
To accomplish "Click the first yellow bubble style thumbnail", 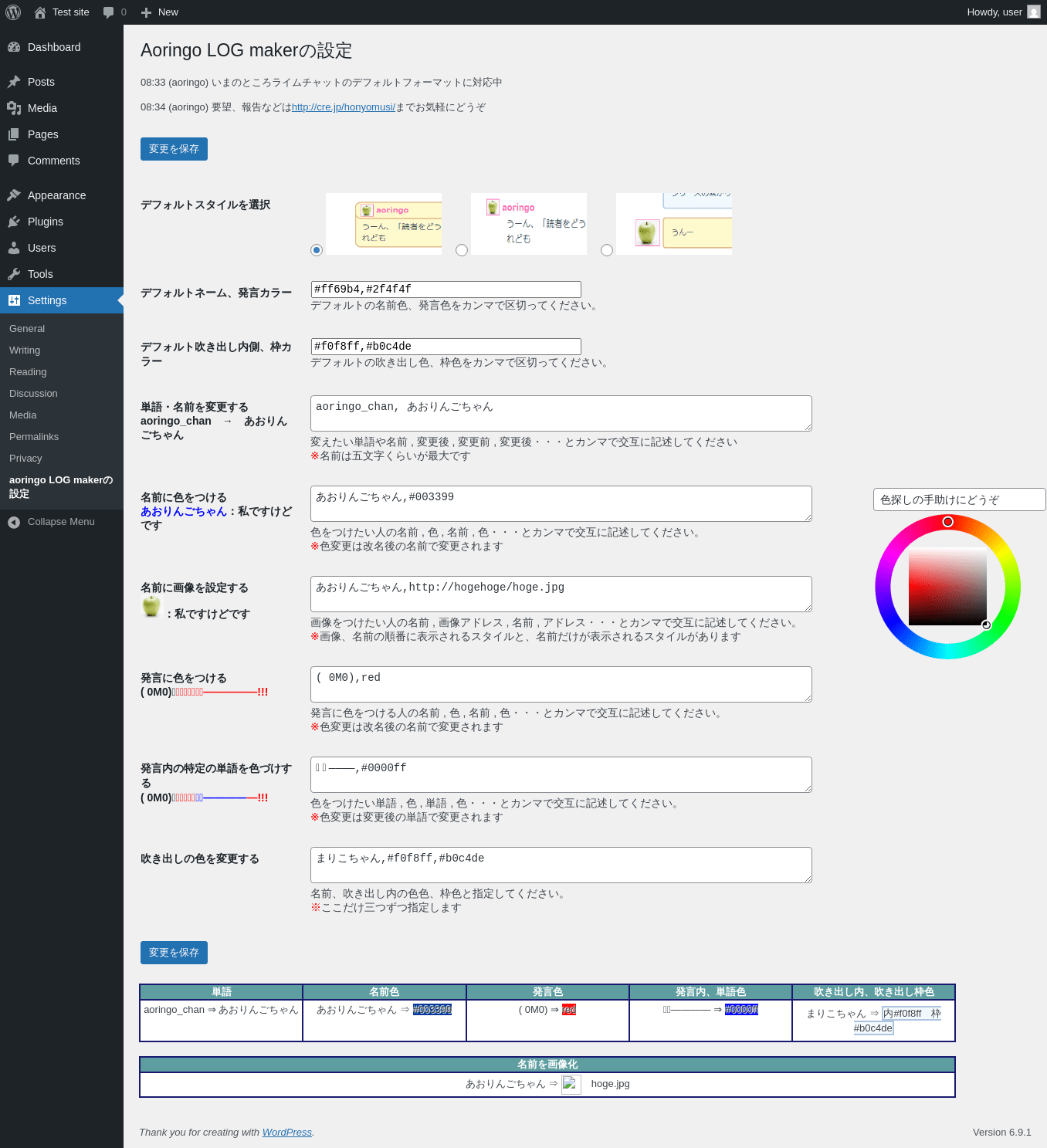I will [384, 224].
